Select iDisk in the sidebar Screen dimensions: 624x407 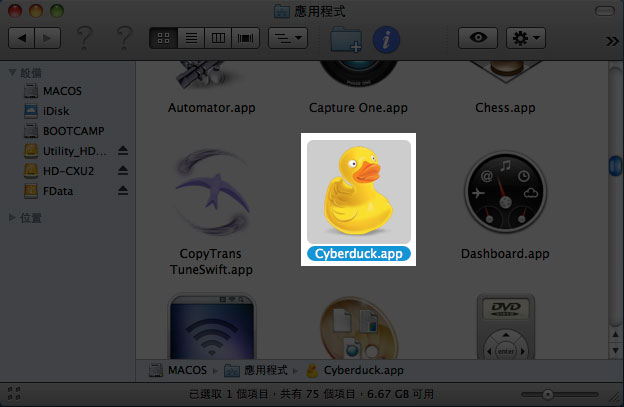(56, 111)
